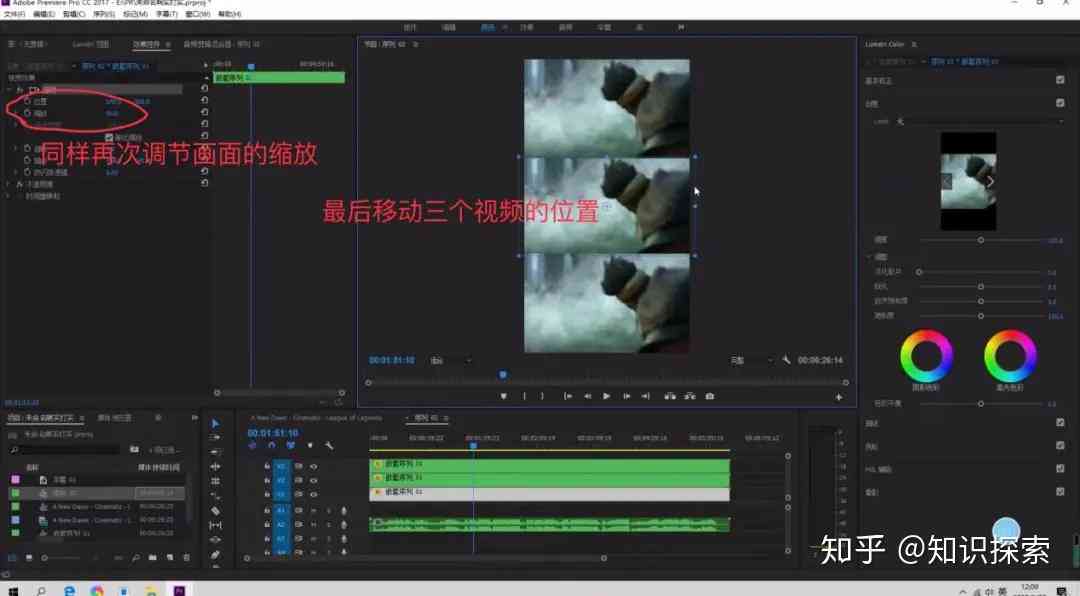
Task: Open the Window menu
Action: coord(200,14)
